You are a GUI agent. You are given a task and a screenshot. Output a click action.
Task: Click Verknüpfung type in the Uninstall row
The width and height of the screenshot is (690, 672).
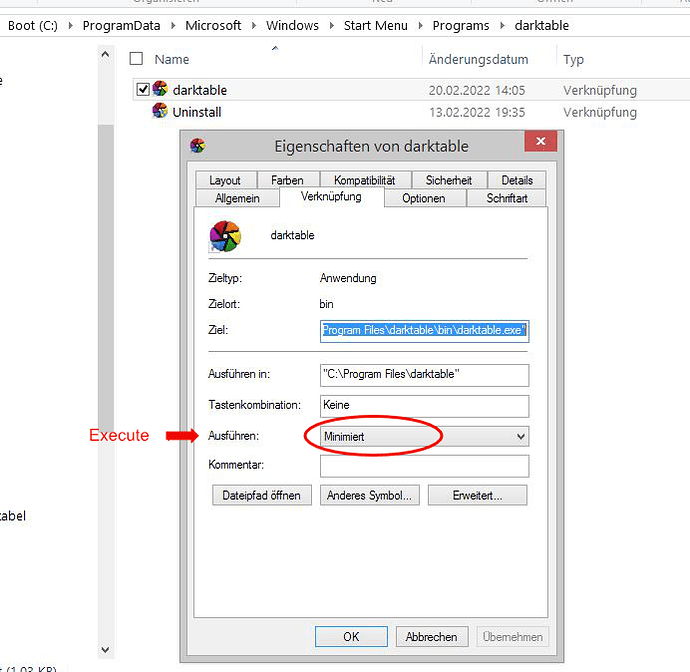coord(600,112)
